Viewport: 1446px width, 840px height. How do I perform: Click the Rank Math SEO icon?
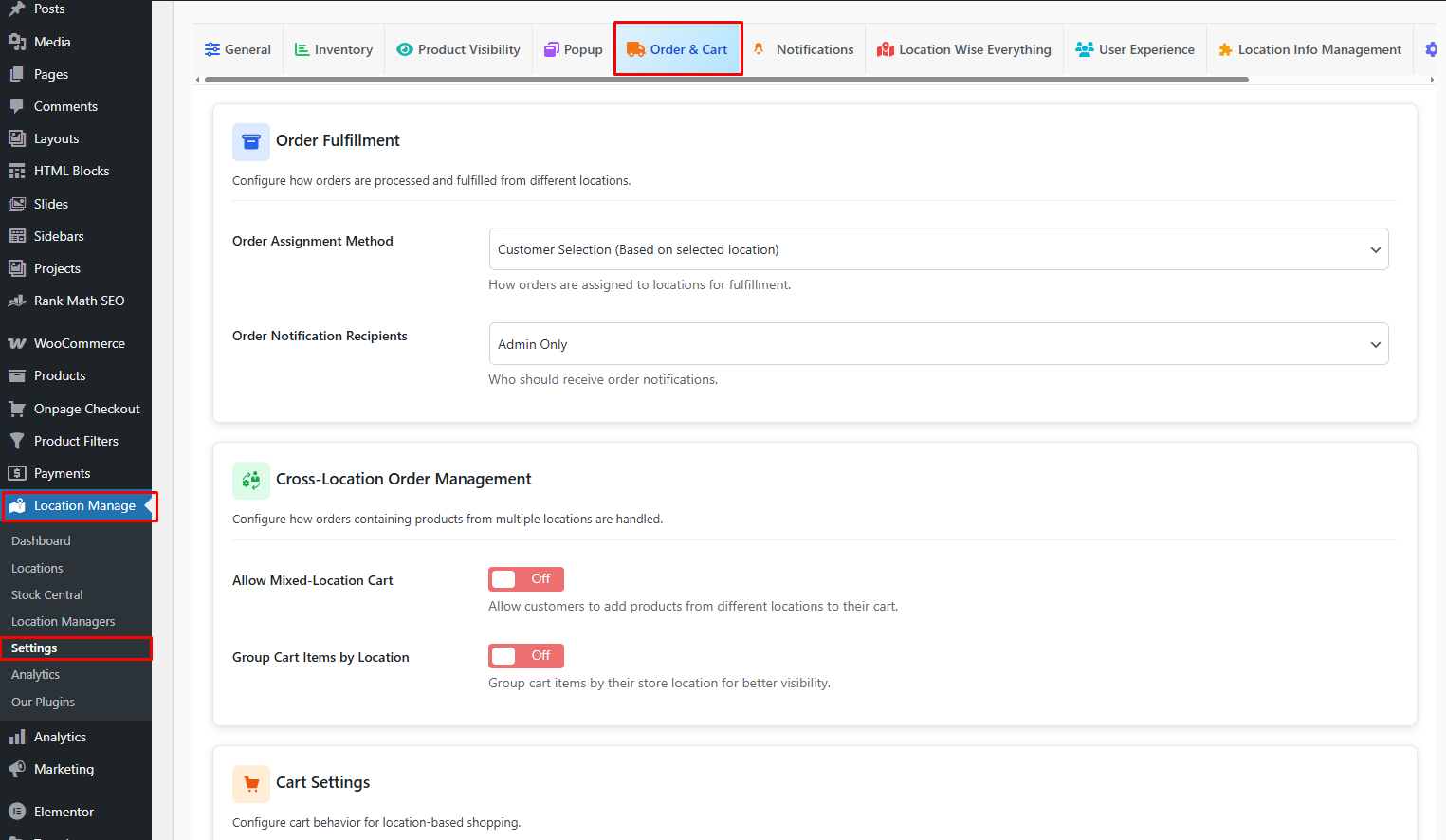pos(17,301)
